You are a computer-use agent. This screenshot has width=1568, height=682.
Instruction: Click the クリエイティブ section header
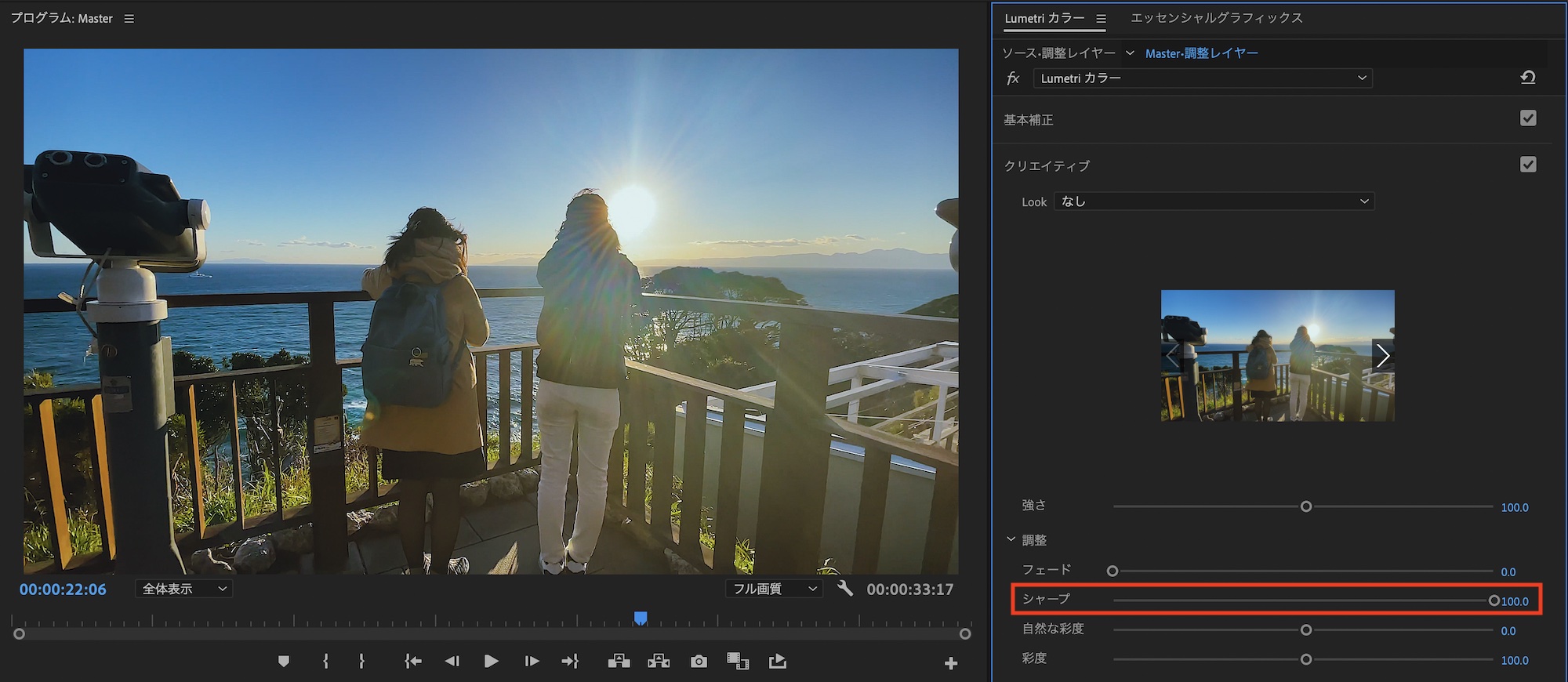(x=1047, y=166)
